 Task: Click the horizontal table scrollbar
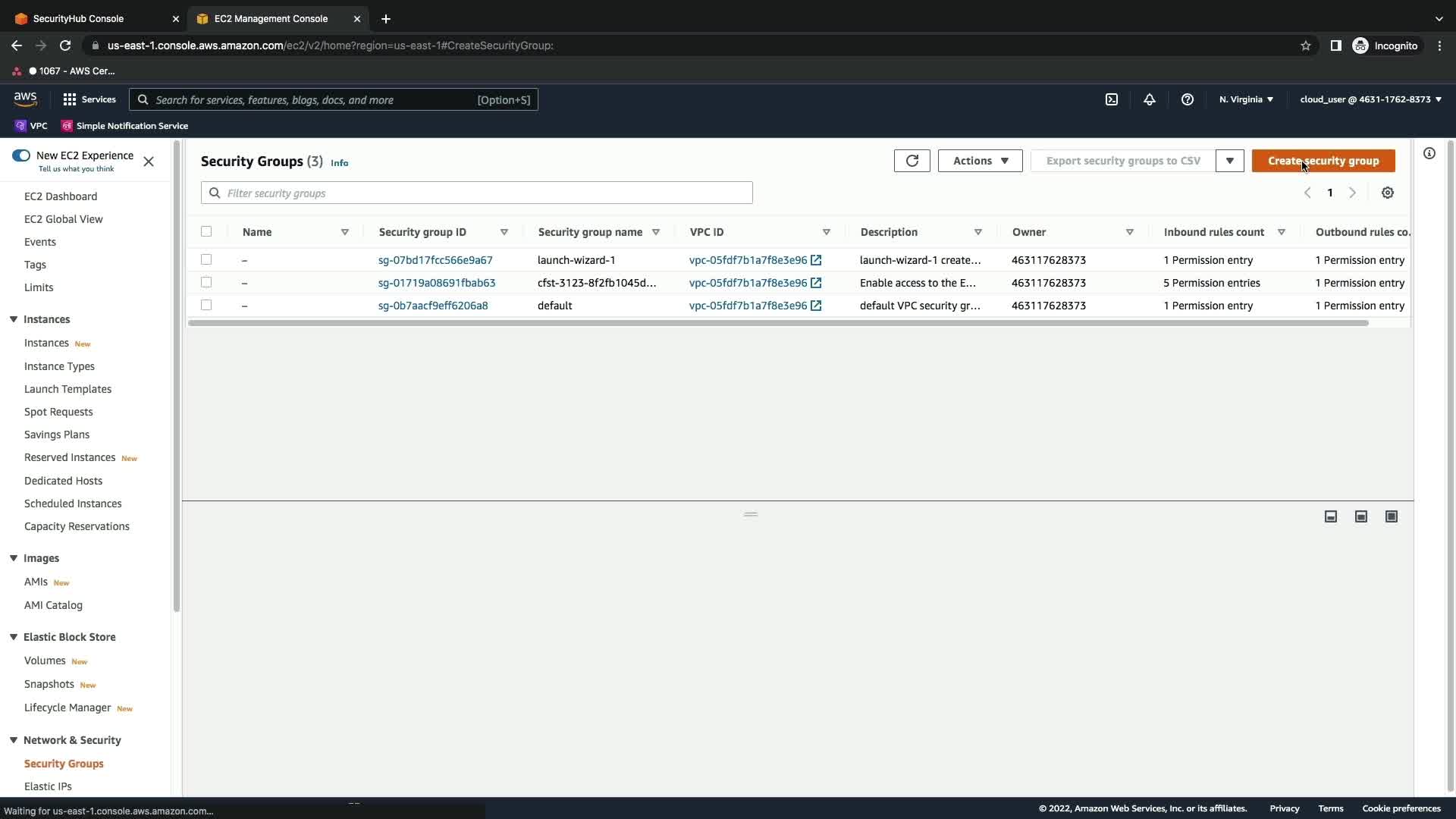(x=778, y=323)
